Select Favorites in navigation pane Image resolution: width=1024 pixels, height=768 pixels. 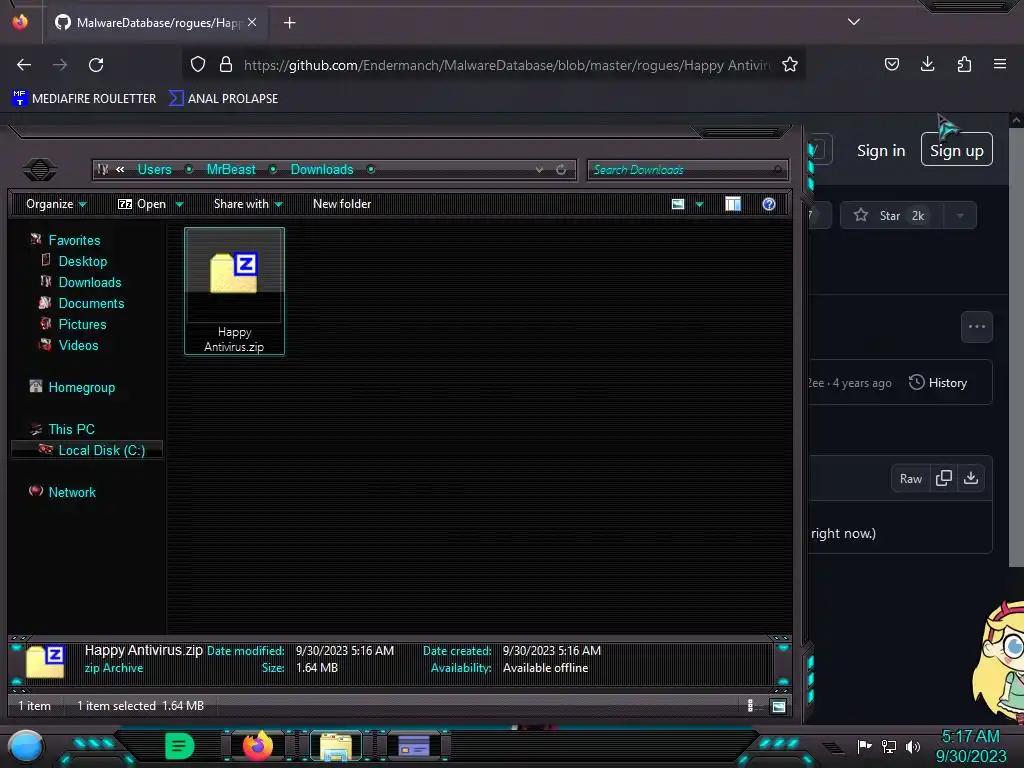(74, 240)
